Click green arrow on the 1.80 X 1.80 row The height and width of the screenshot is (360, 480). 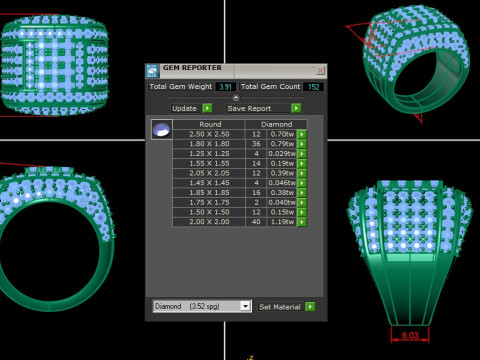click(x=302, y=144)
